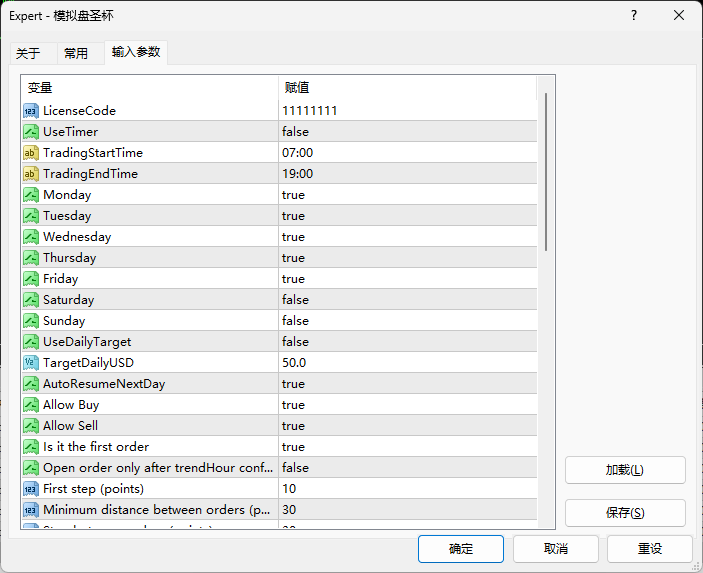The height and width of the screenshot is (573, 703).
Task: Click the TargetDailyUSD double type icon
Action: click(31, 363)
